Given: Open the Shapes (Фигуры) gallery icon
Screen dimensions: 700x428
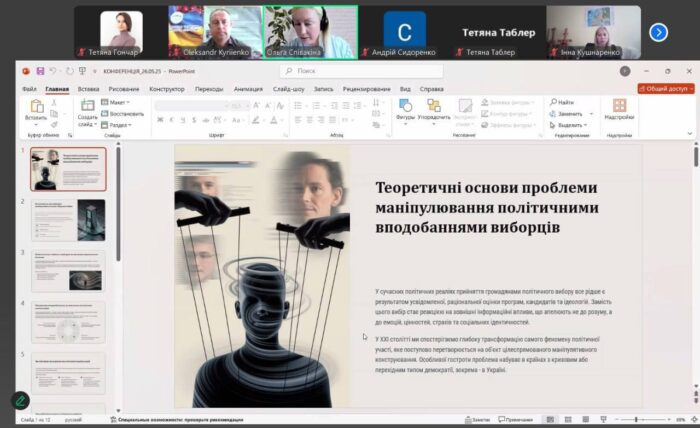Looking at the screenshot, I should [x=405, y=108].
